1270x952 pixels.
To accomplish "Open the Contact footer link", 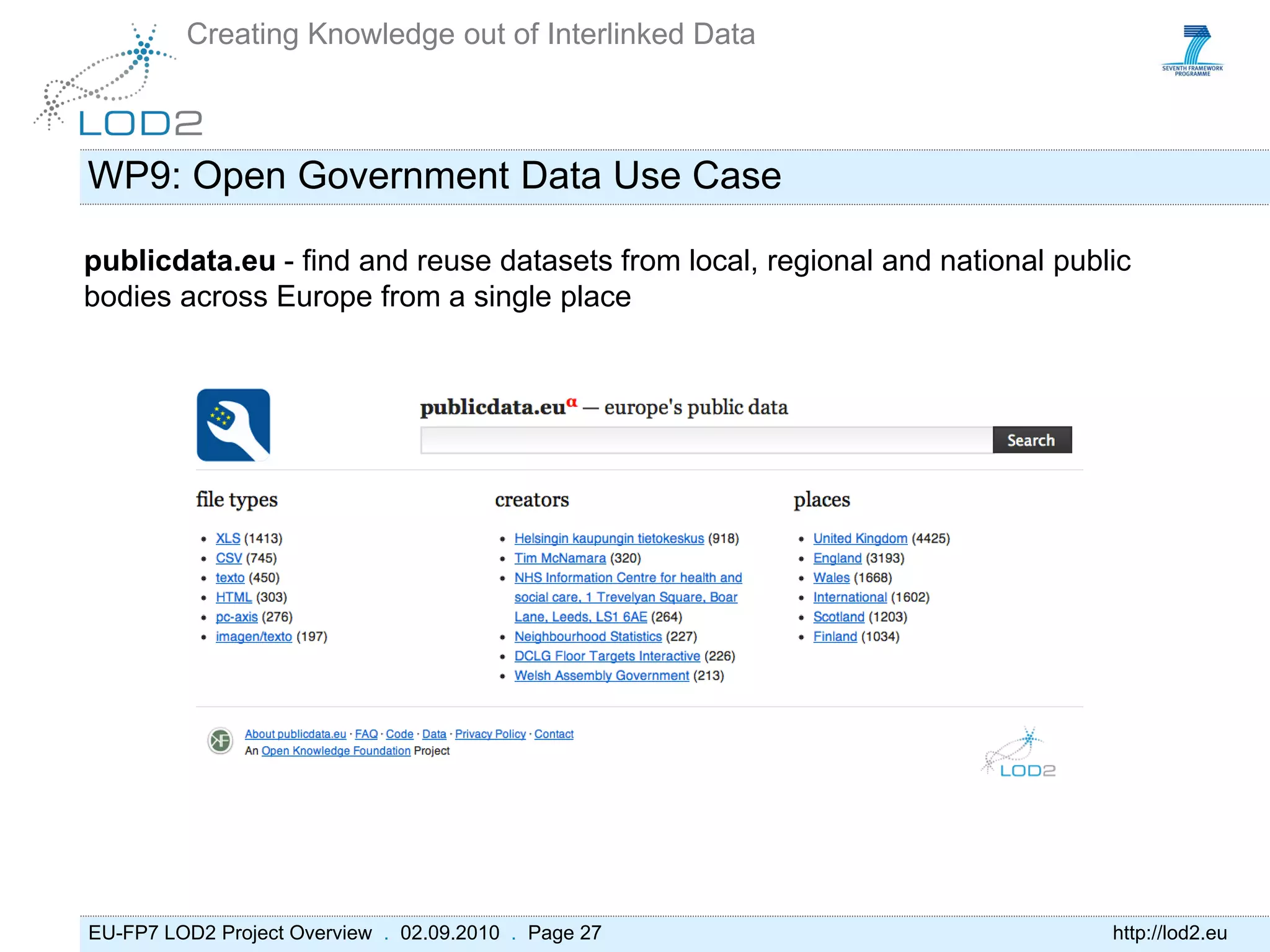I will coord(554,734).
